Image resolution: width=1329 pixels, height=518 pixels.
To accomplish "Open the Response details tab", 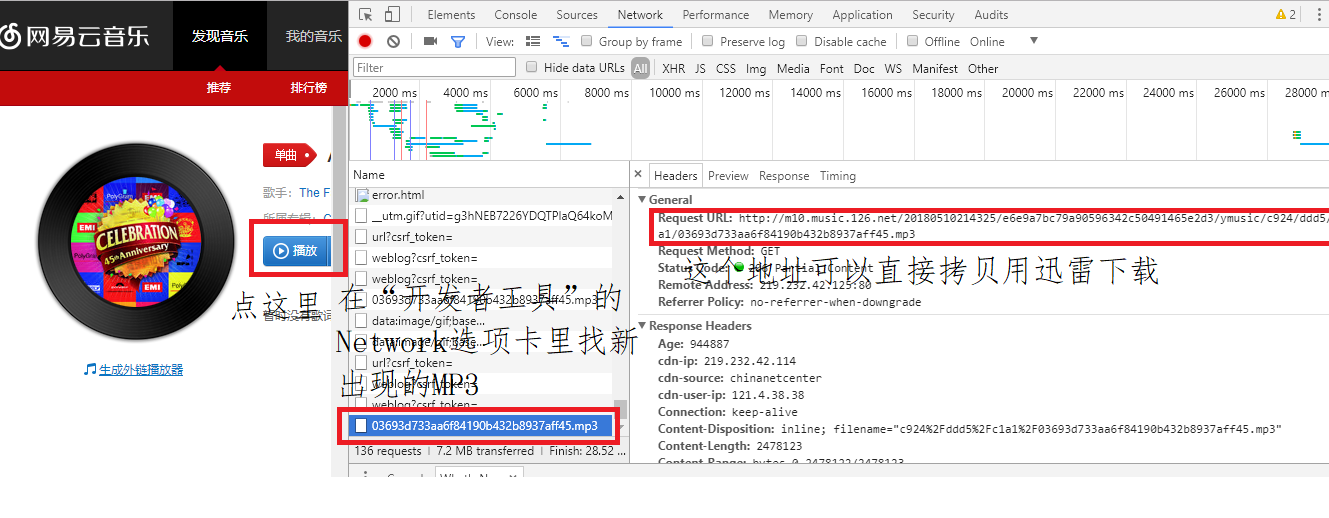I will [x=784, y=176].
